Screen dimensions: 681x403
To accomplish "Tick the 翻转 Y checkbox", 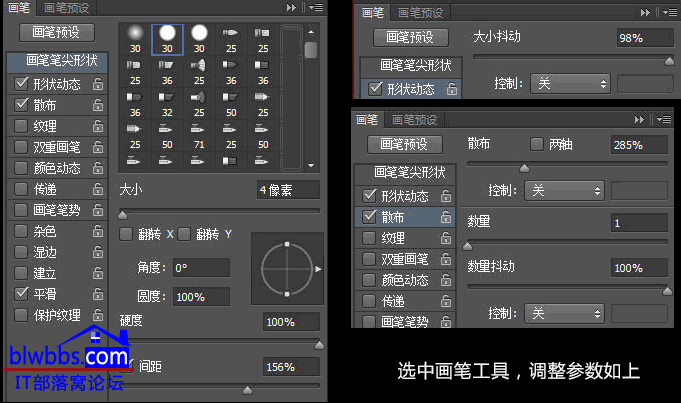I will (x=184, y=235).
